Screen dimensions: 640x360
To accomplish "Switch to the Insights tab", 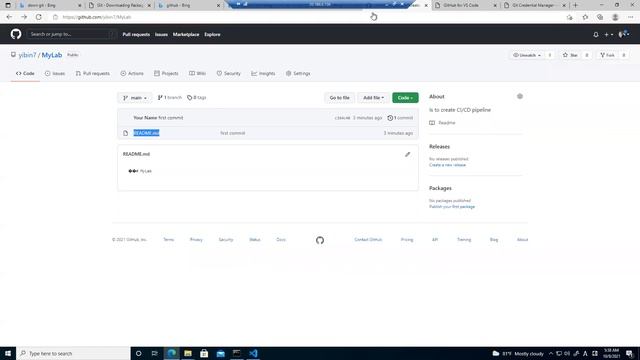I will 263,73.
